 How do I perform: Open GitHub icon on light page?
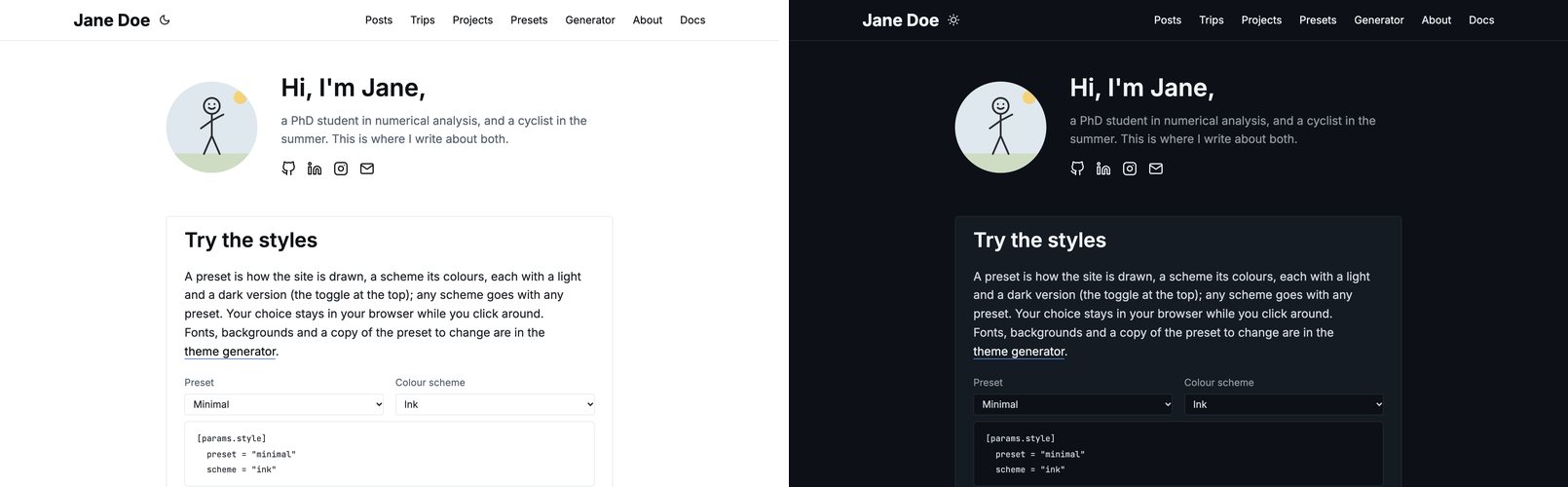coord(288,169)
